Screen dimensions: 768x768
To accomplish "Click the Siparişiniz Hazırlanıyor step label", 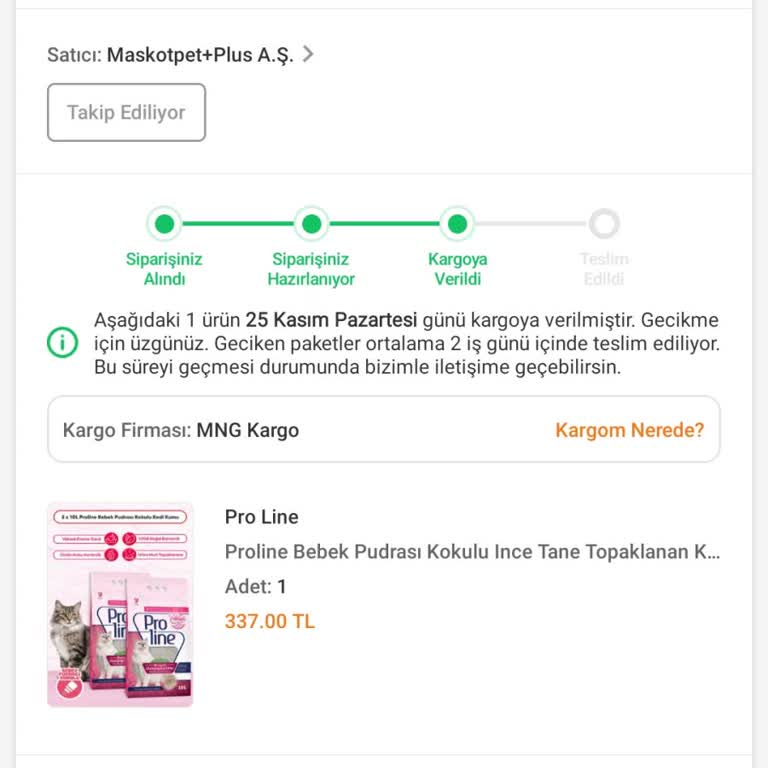I will [x=311, y=269].
